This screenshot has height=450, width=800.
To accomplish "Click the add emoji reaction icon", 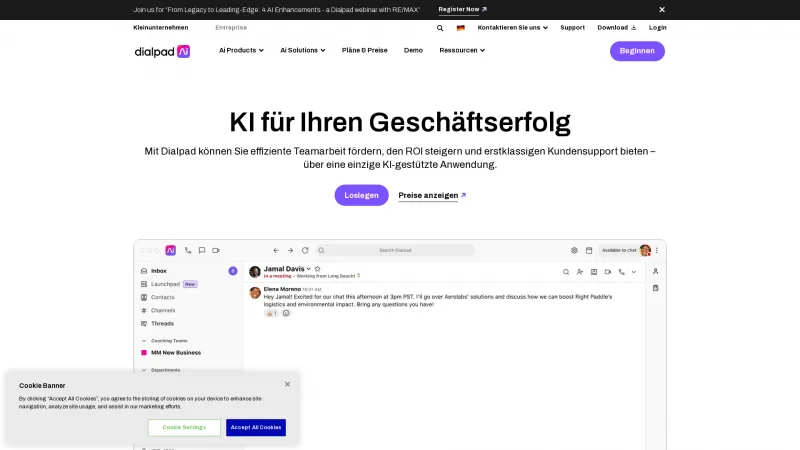I will [286, 313].
